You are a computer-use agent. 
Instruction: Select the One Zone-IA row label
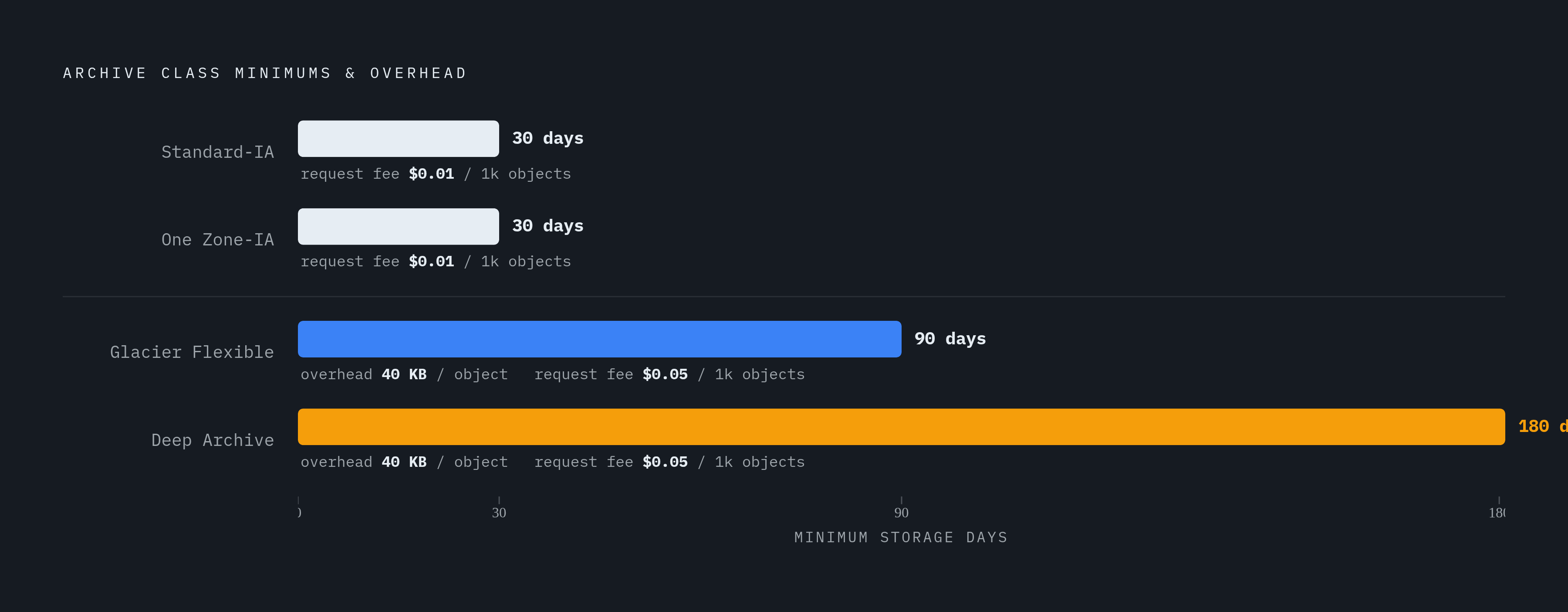[217, 240]
